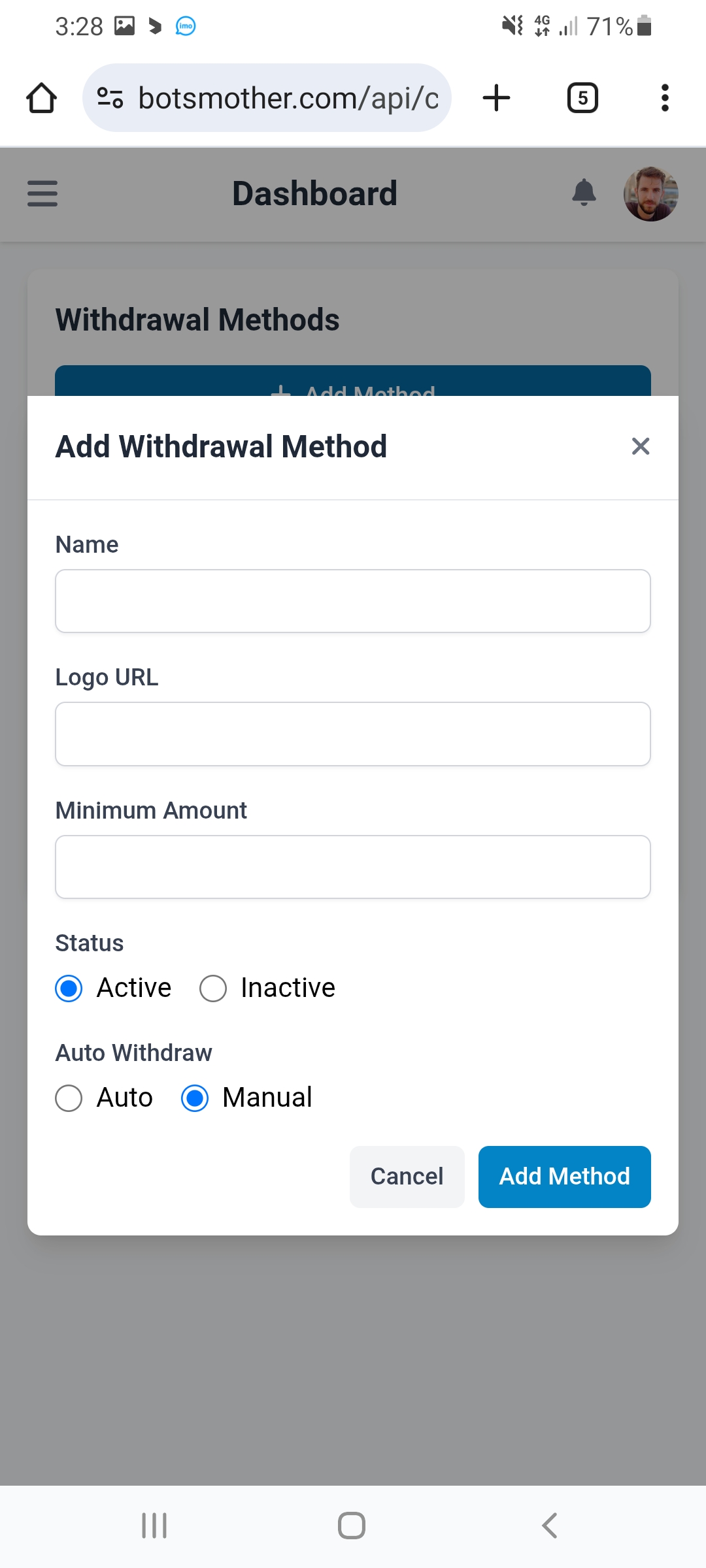Viewport: 706px width, 1568px height.
Task: Tap the Android back navigation icon
Action: (x=550, y=1526)
